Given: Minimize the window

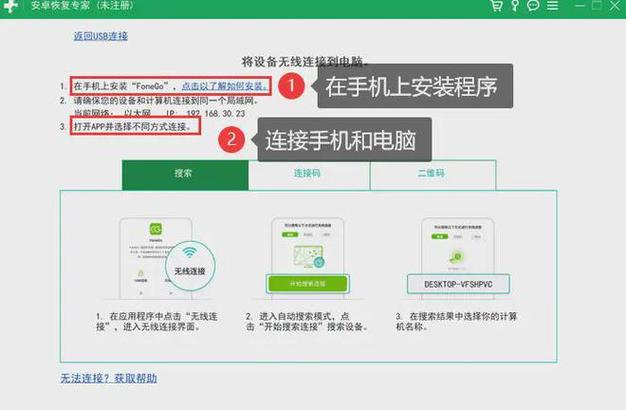Looking at the screenshot, I should 580,6.
